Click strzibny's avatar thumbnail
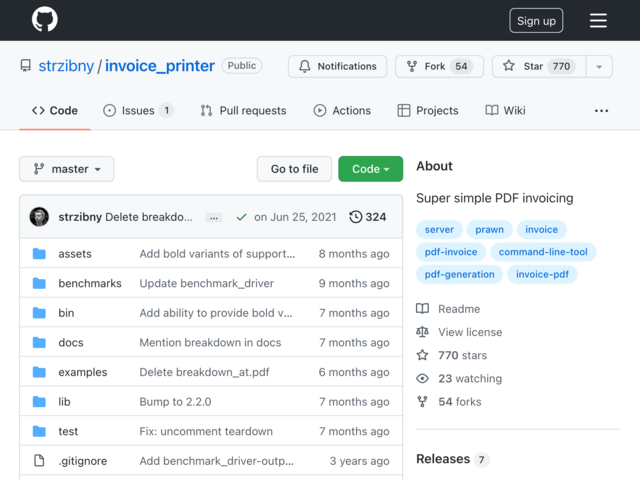 [x=39, y=217]
